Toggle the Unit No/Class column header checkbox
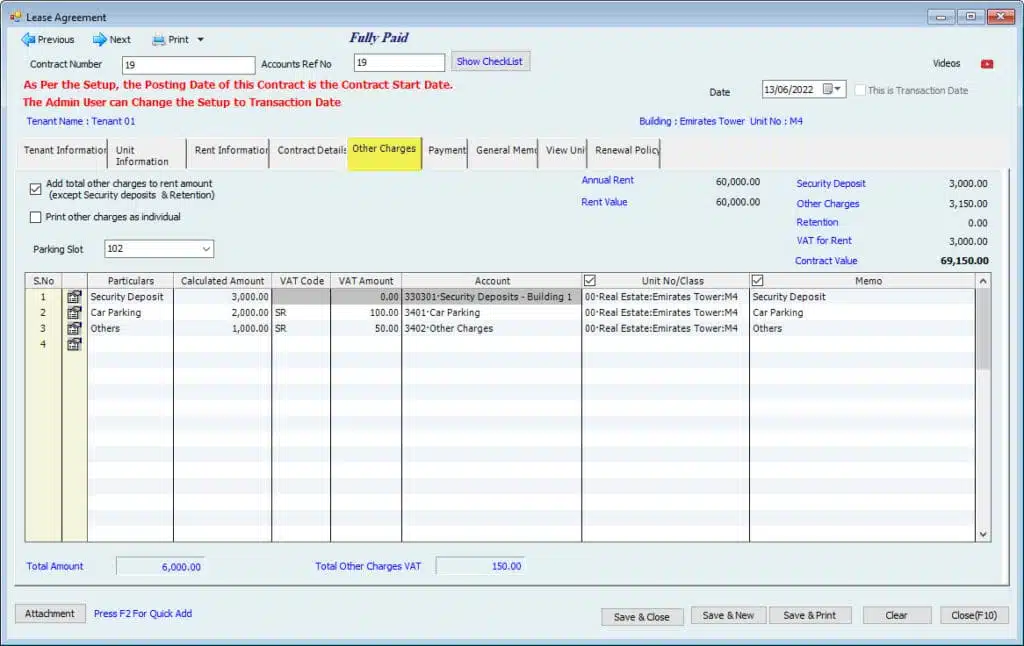Screen dimensions: 1024x646 pyautogui.click(x=591, y=281)
